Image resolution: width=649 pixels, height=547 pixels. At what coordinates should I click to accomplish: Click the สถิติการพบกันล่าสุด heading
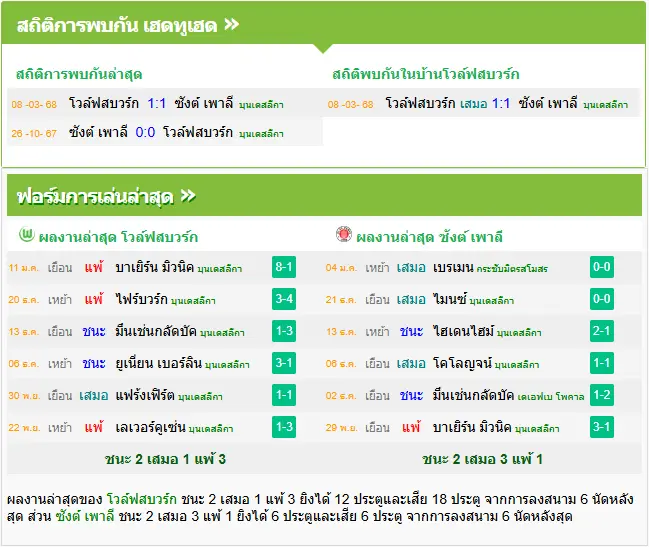79,74
